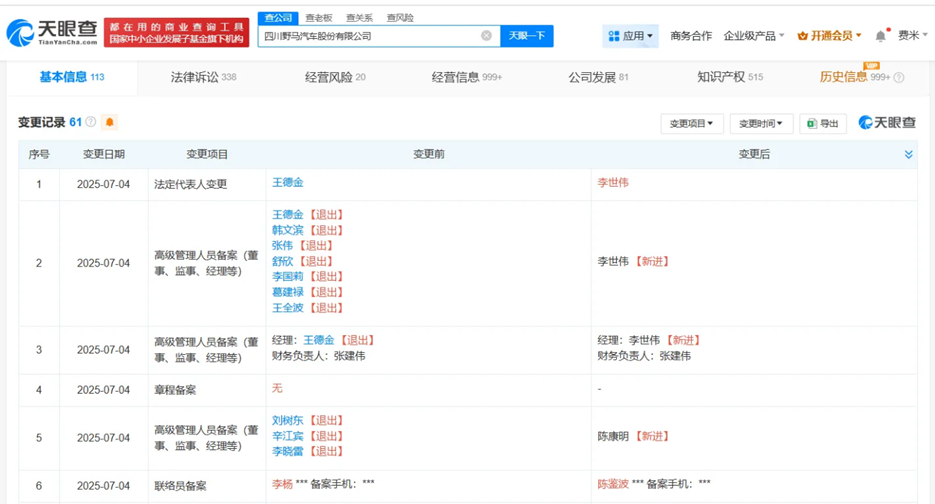Click the company name search input field
The width and height of the screenshot is (935, 504).
coord(370,36)
